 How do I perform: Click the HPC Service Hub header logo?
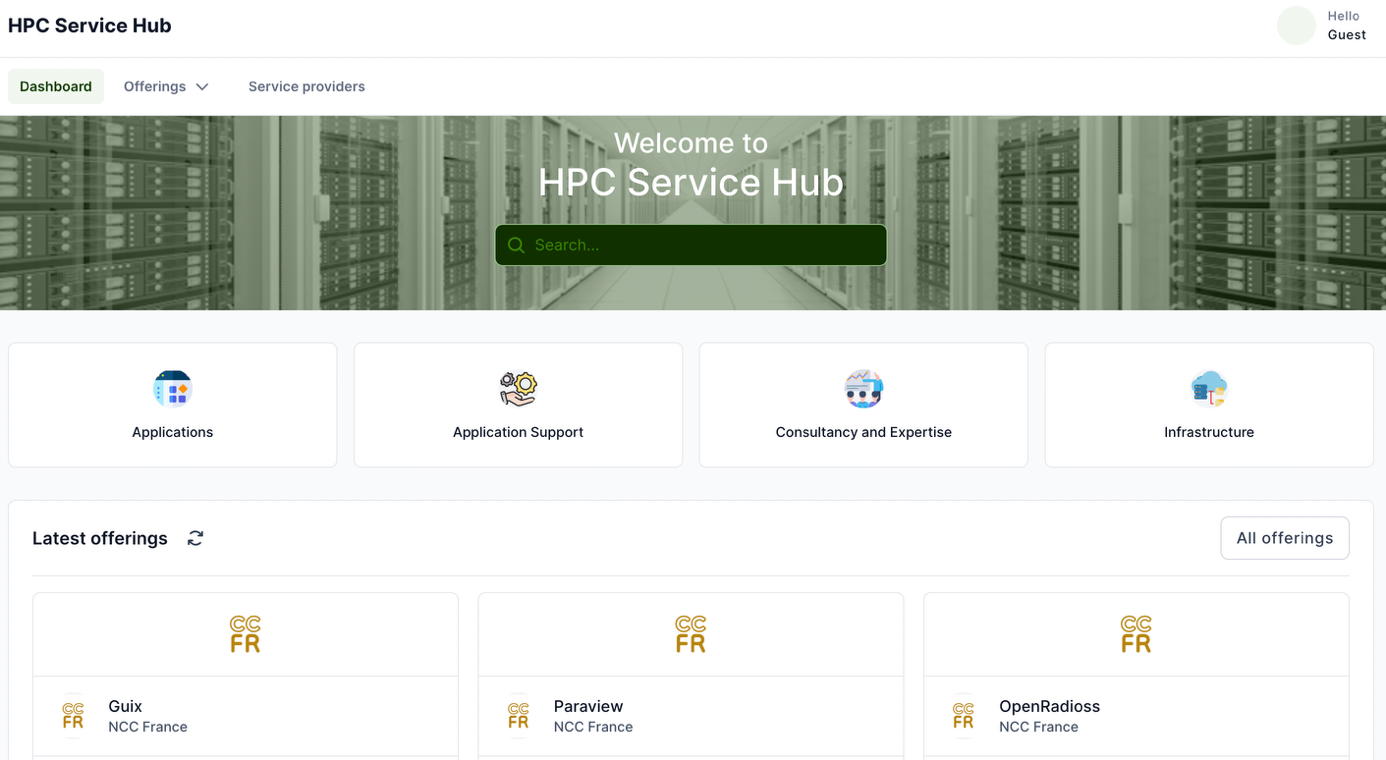click(89, 25)
